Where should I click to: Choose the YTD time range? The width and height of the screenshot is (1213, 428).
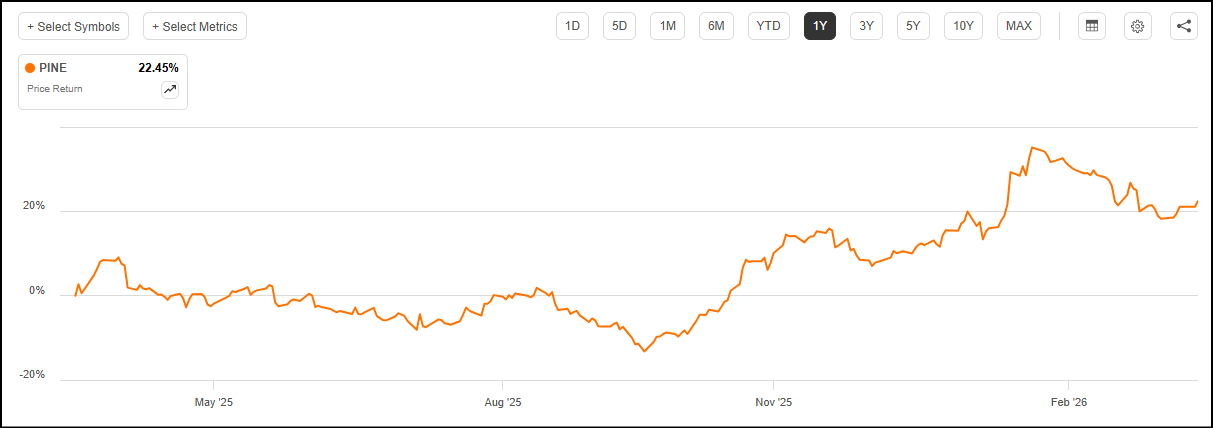(769, 26)
